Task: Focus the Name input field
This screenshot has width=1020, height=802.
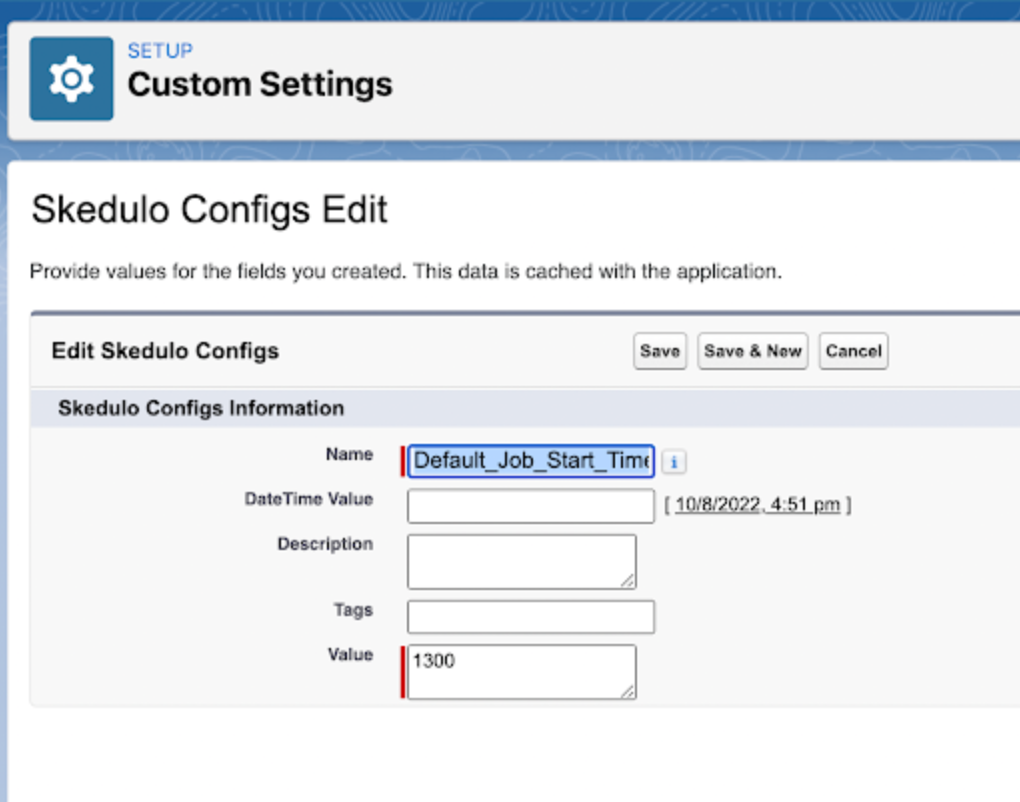Action: pos(531,461)
